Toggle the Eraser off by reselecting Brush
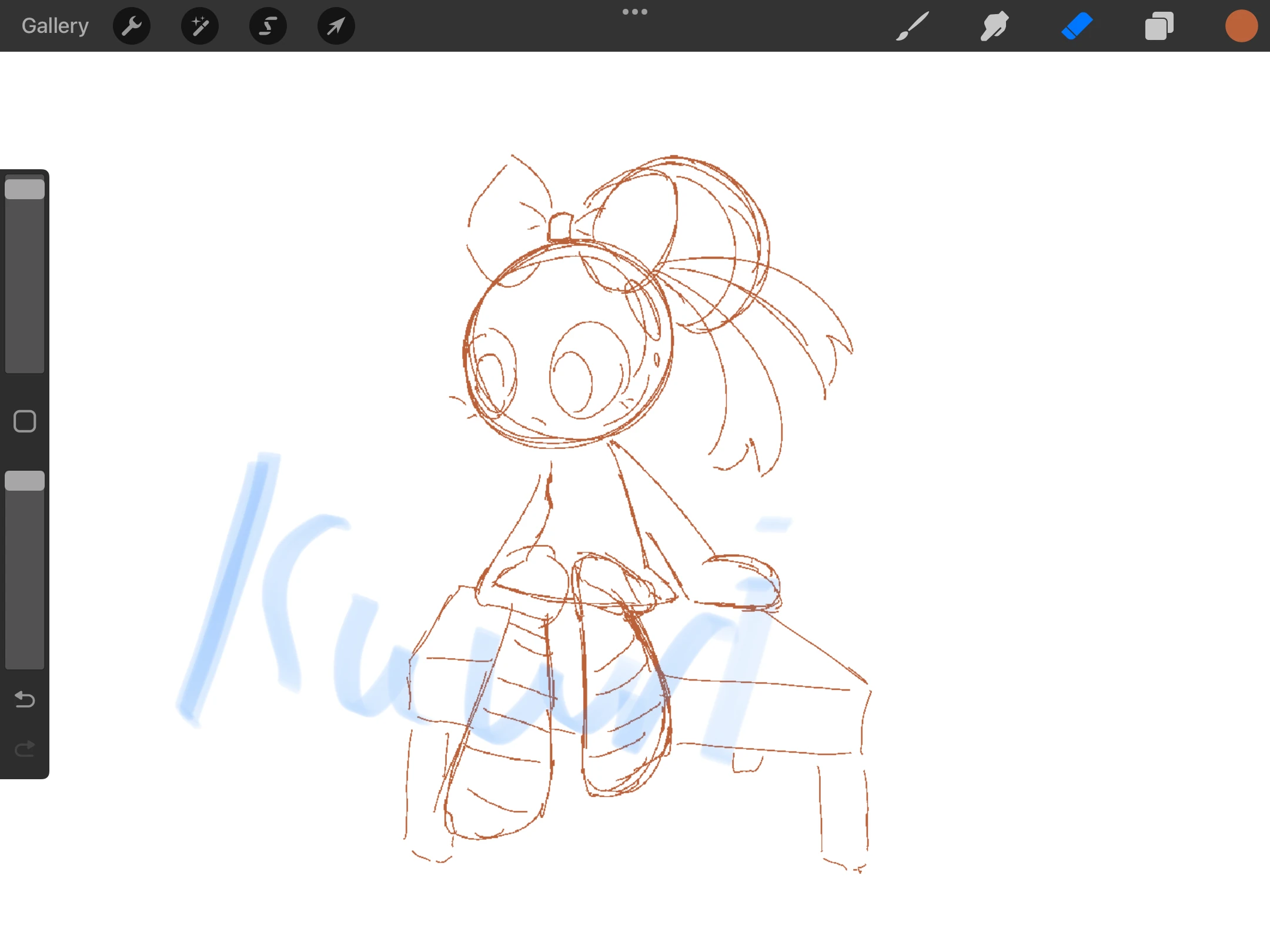The height and width of the screenshot is (952, 1270). pyautogui.click(x=912, y=25)
